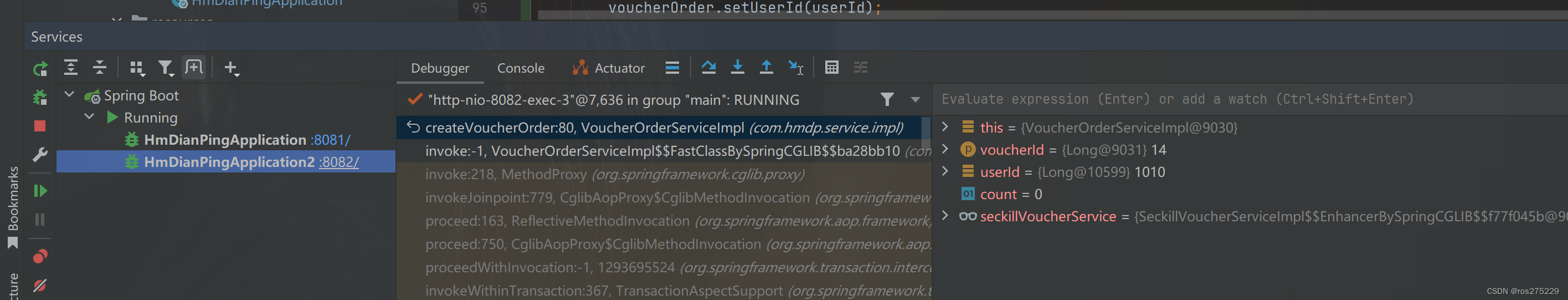This screenshot has height=300, width=1568.
Task: Click the Run to Cursor icon
Action: point(795,67)
